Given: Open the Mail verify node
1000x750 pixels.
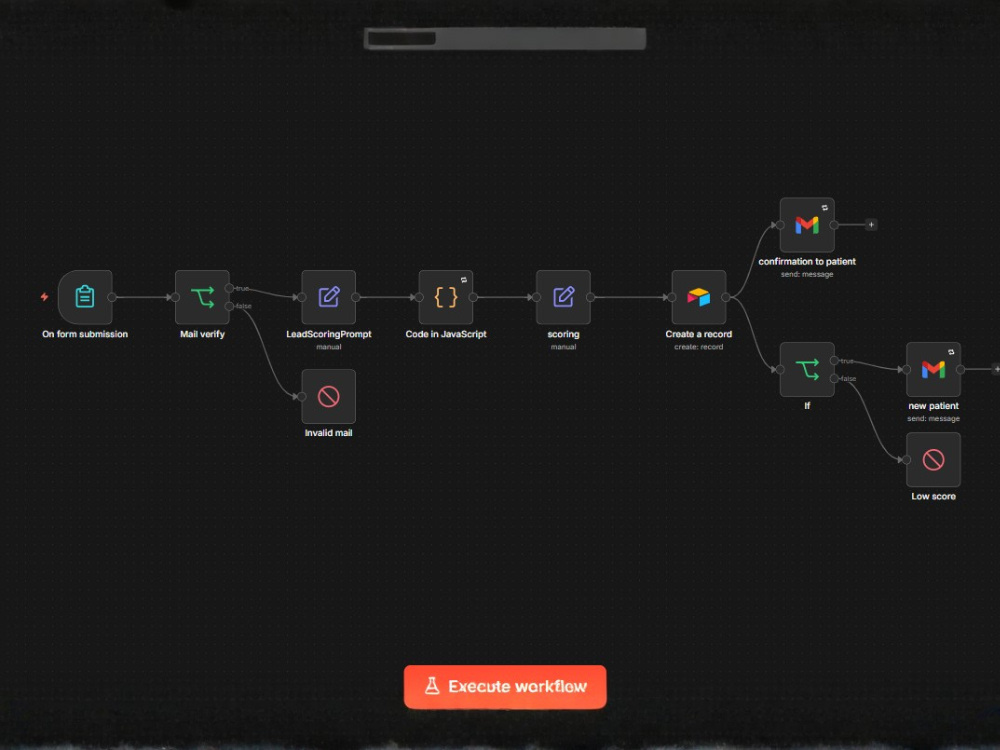Looking at the screenshot, I should [202, 297].
